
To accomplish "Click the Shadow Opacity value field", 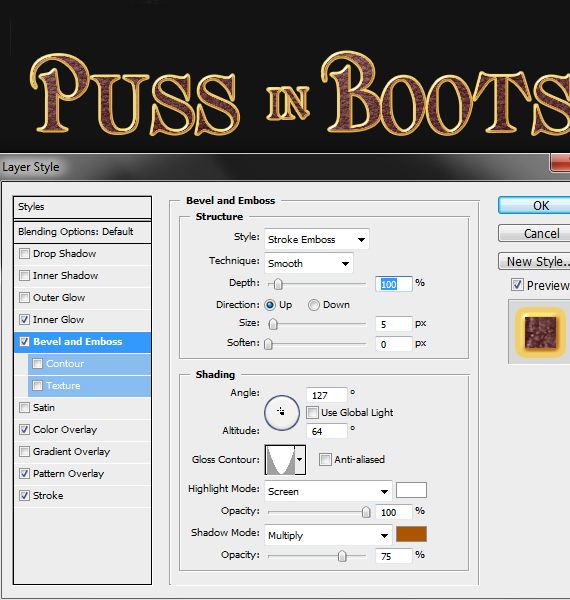I will [x=394, y=556].
